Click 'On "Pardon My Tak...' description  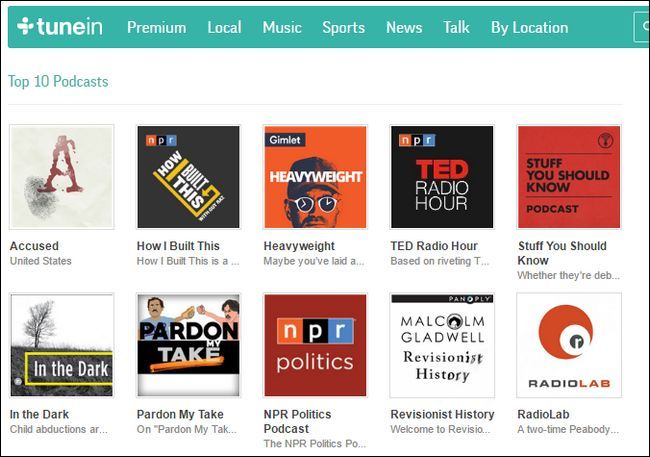click(187, 430)
